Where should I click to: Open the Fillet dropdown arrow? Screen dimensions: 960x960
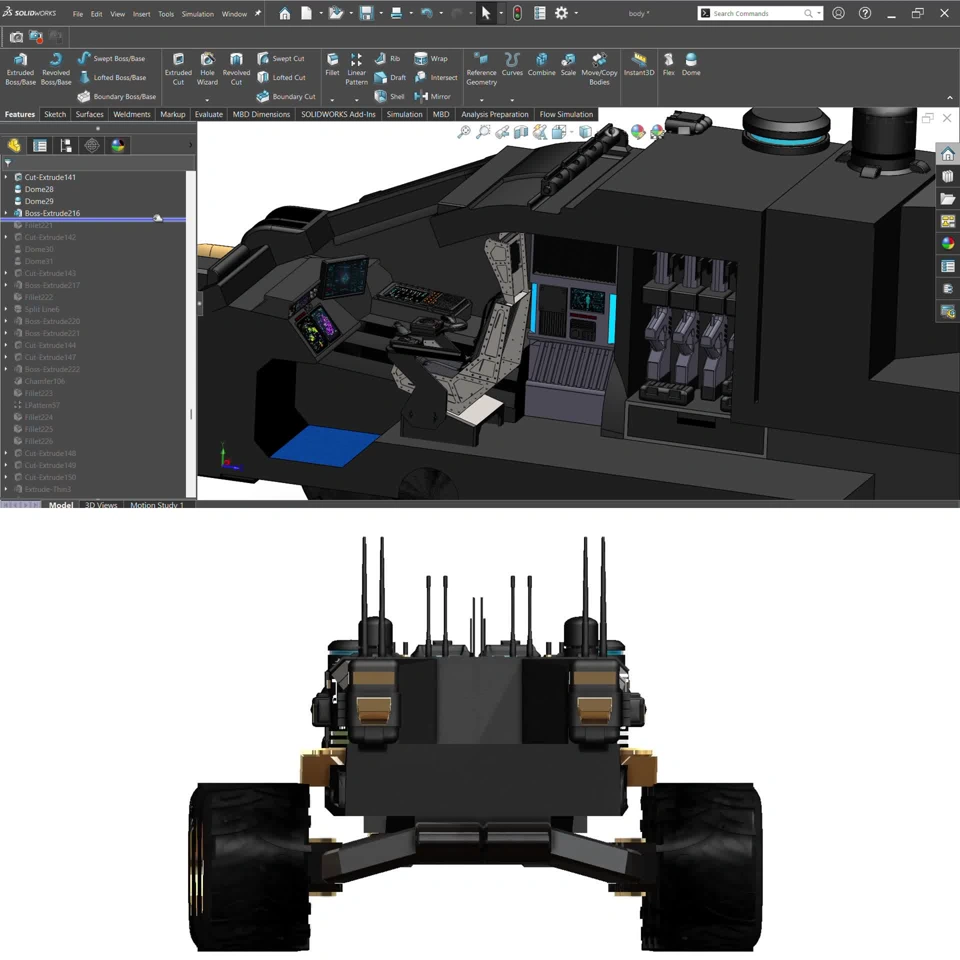[x=332, y=100]
